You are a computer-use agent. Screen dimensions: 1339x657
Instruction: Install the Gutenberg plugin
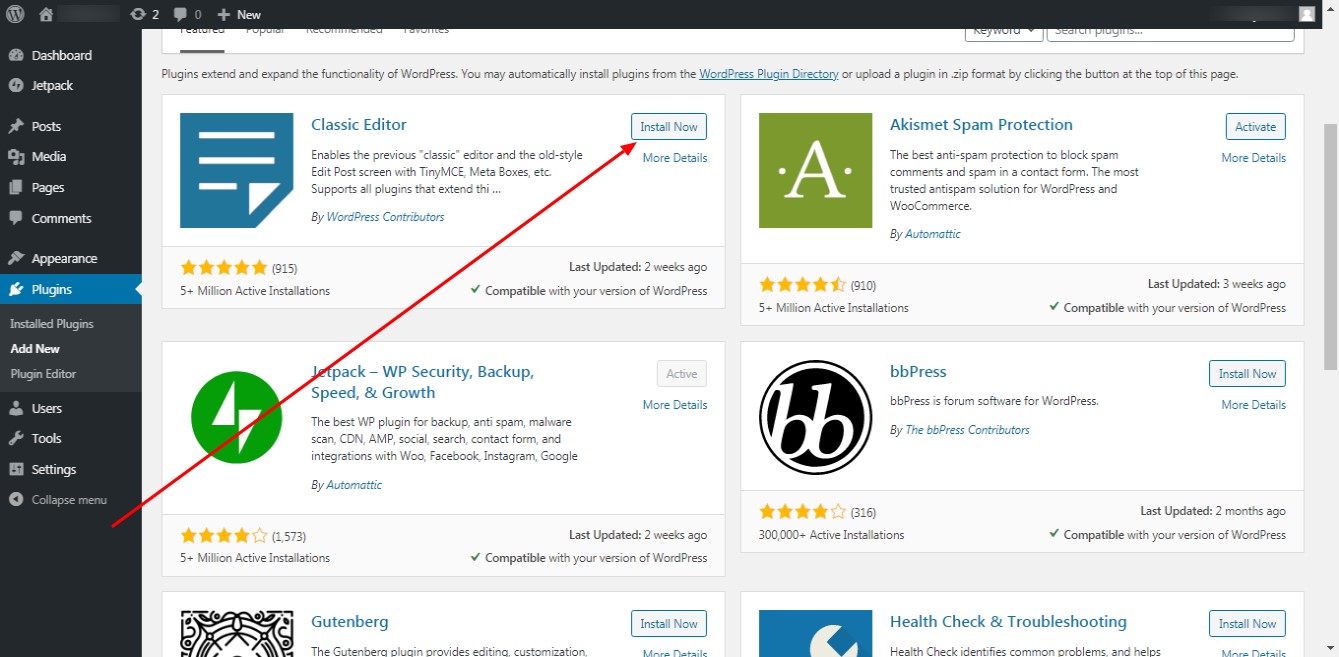[x=669, y=624]
